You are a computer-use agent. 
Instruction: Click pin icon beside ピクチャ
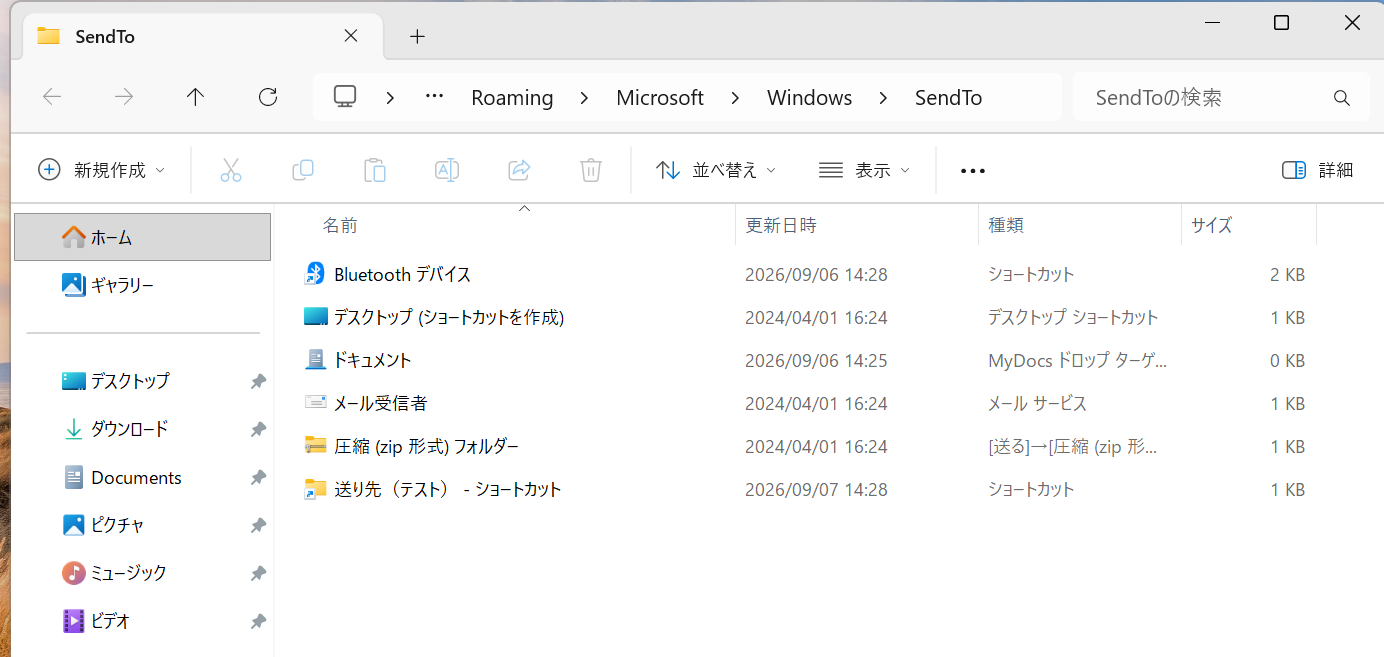tap(258, 525)
